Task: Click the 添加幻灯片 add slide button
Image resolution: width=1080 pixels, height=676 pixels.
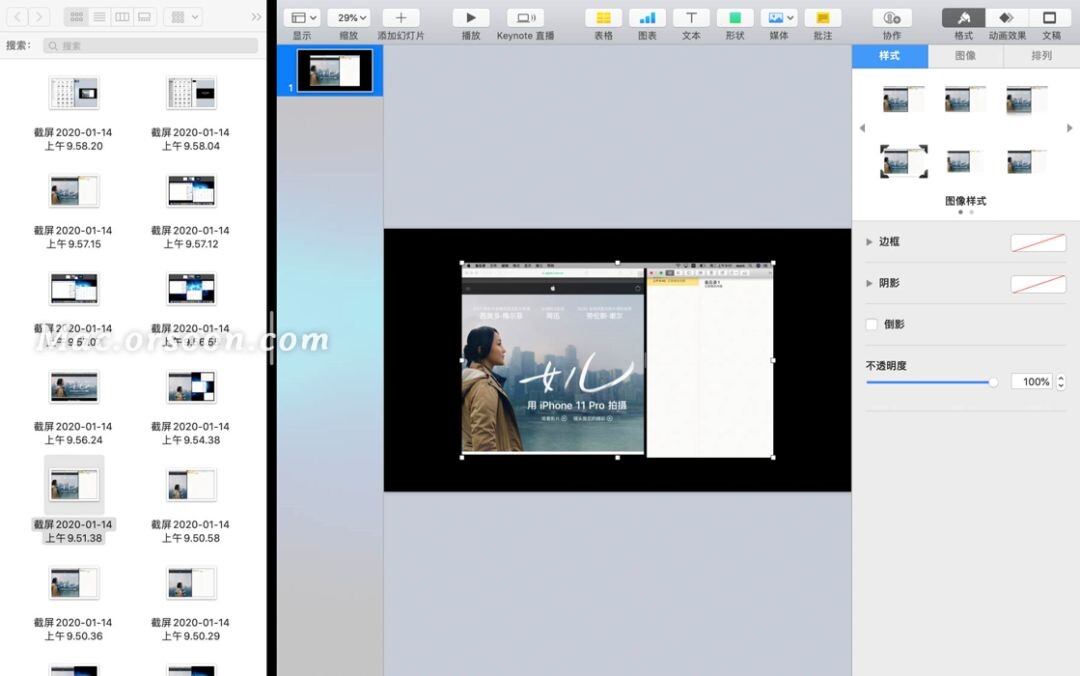Action: tap(401, 17)
